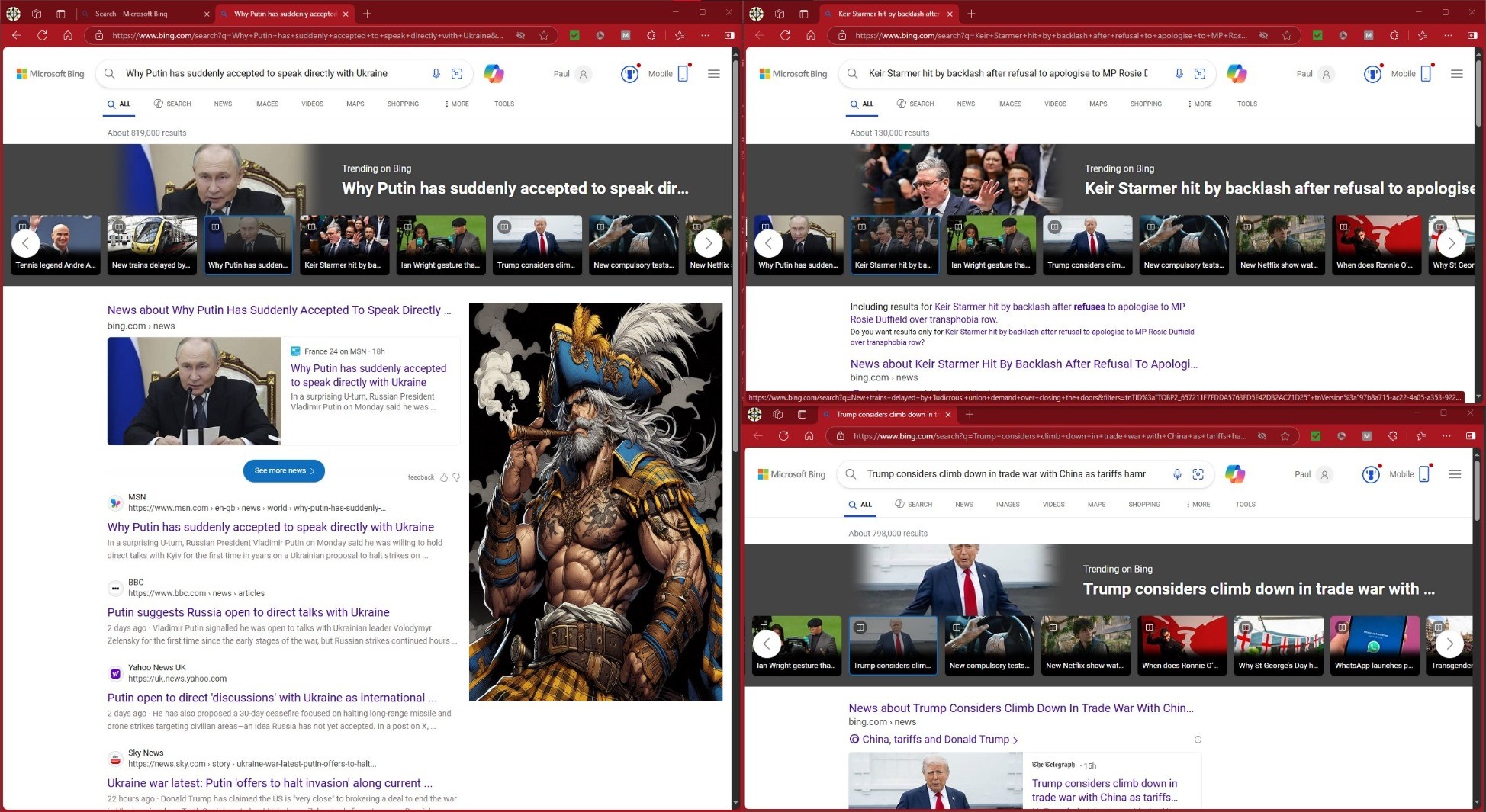Reload page in bottom-right window
This screenshot has height=812, width=1486.
pyautogui.click(x=783, y=435)
